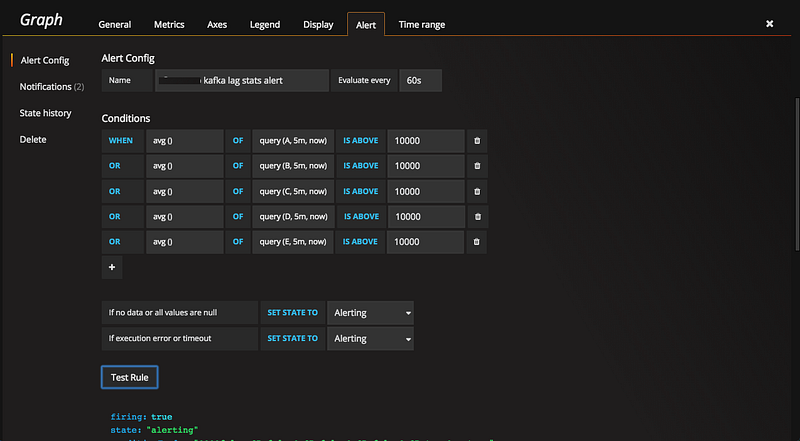800x441 pixels.
Task: Change IS ABOVE evaluator for query A
Action: click(x=361, y=141)
